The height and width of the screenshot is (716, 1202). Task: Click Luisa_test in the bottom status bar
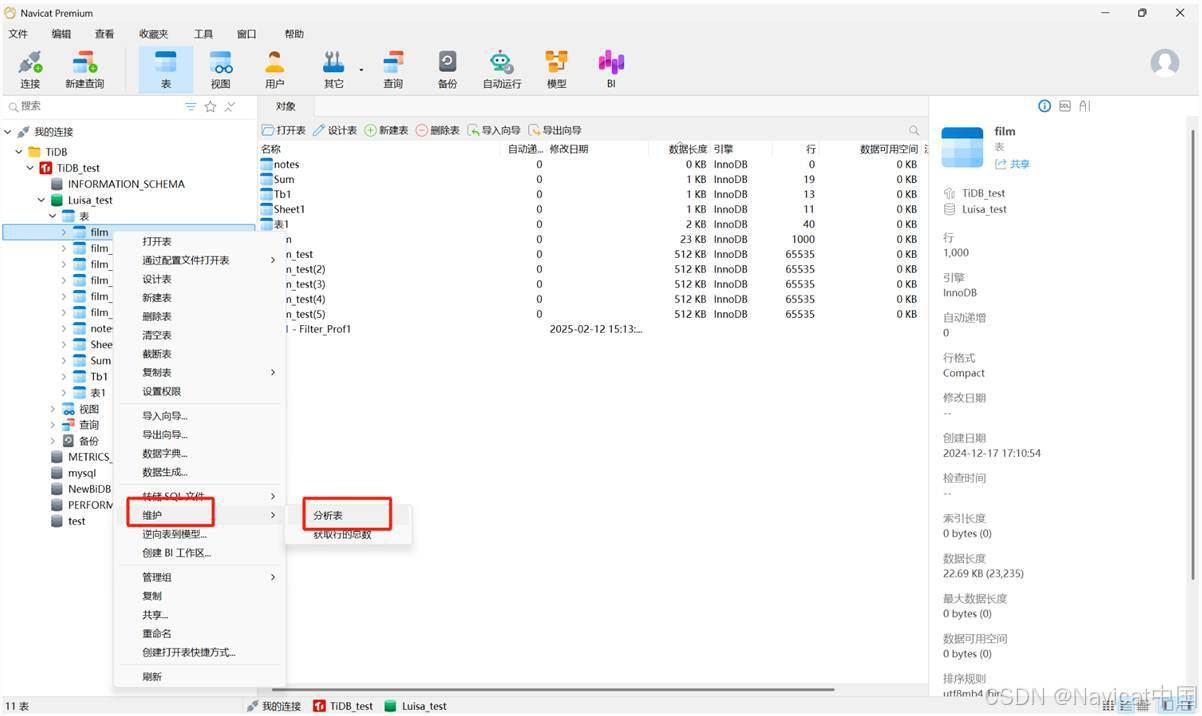415,706
